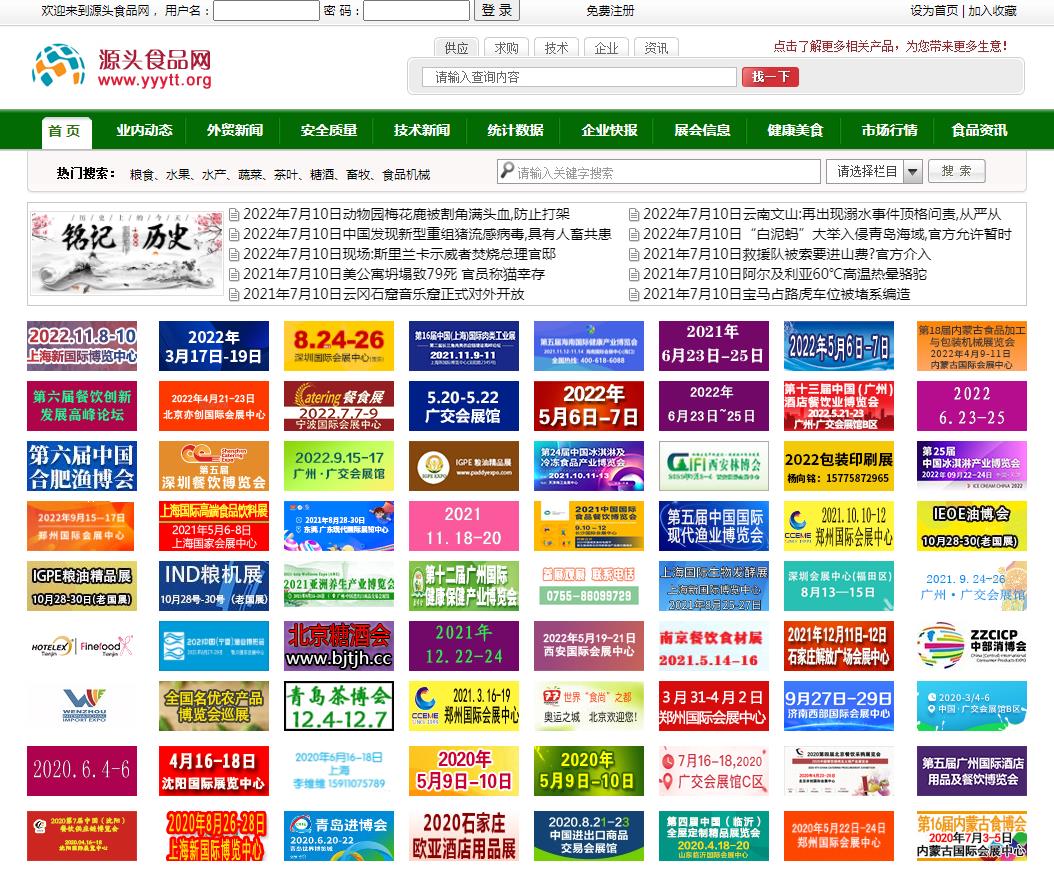
Task: Open the 请选择栏目 dropdown
Action: (874, 171)
